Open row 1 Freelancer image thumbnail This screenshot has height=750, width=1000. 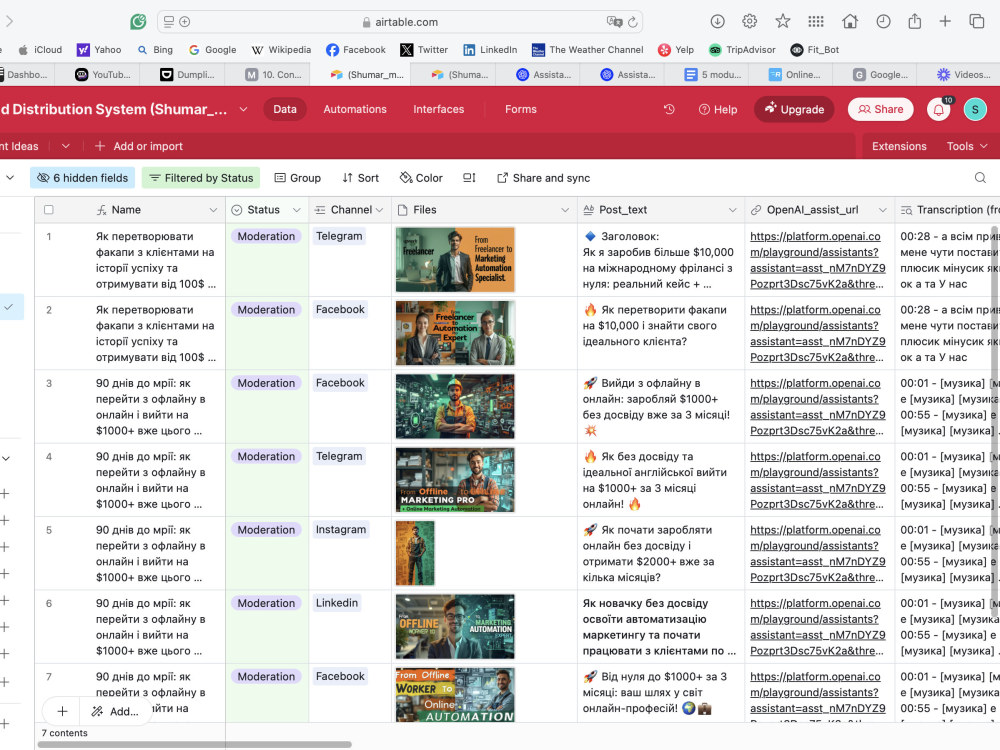tap(455, 260)
